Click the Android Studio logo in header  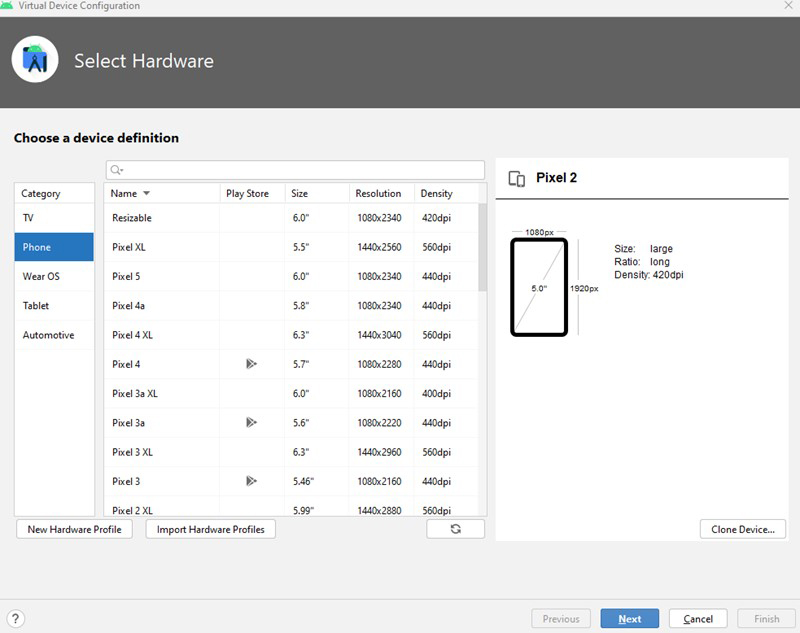tap(35, 60)
